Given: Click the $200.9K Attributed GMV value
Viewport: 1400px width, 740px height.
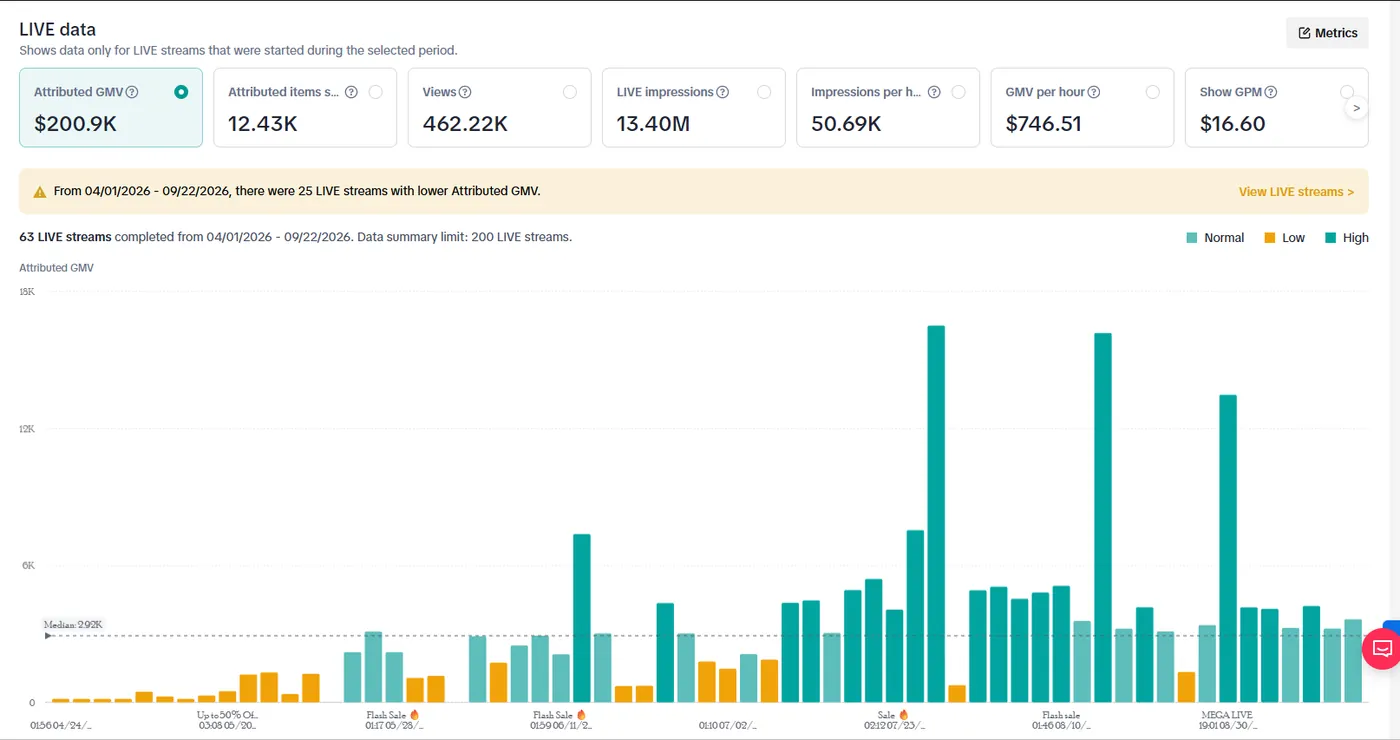Looking at the screenshot, I should click(75, 124).
